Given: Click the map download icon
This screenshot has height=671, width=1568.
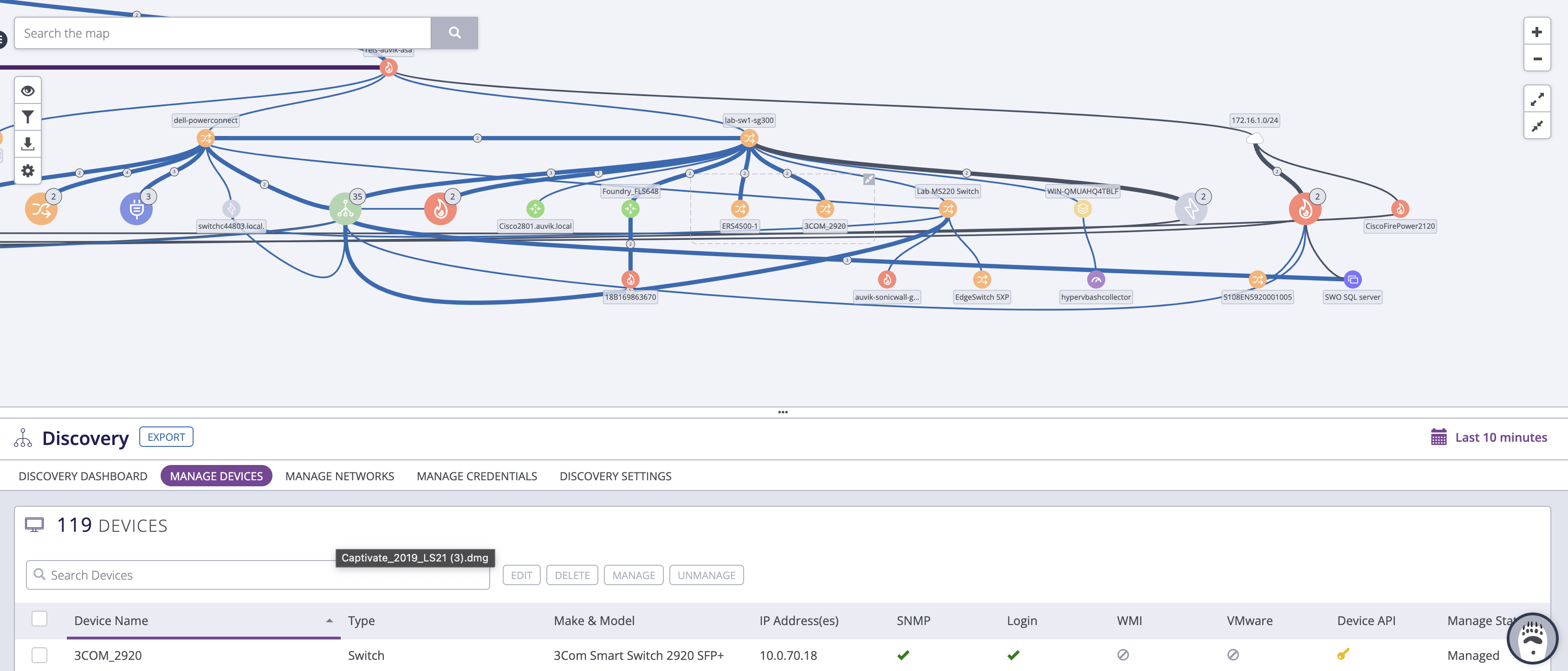Looking at the screenshot, I should click(x=27, y=143).
